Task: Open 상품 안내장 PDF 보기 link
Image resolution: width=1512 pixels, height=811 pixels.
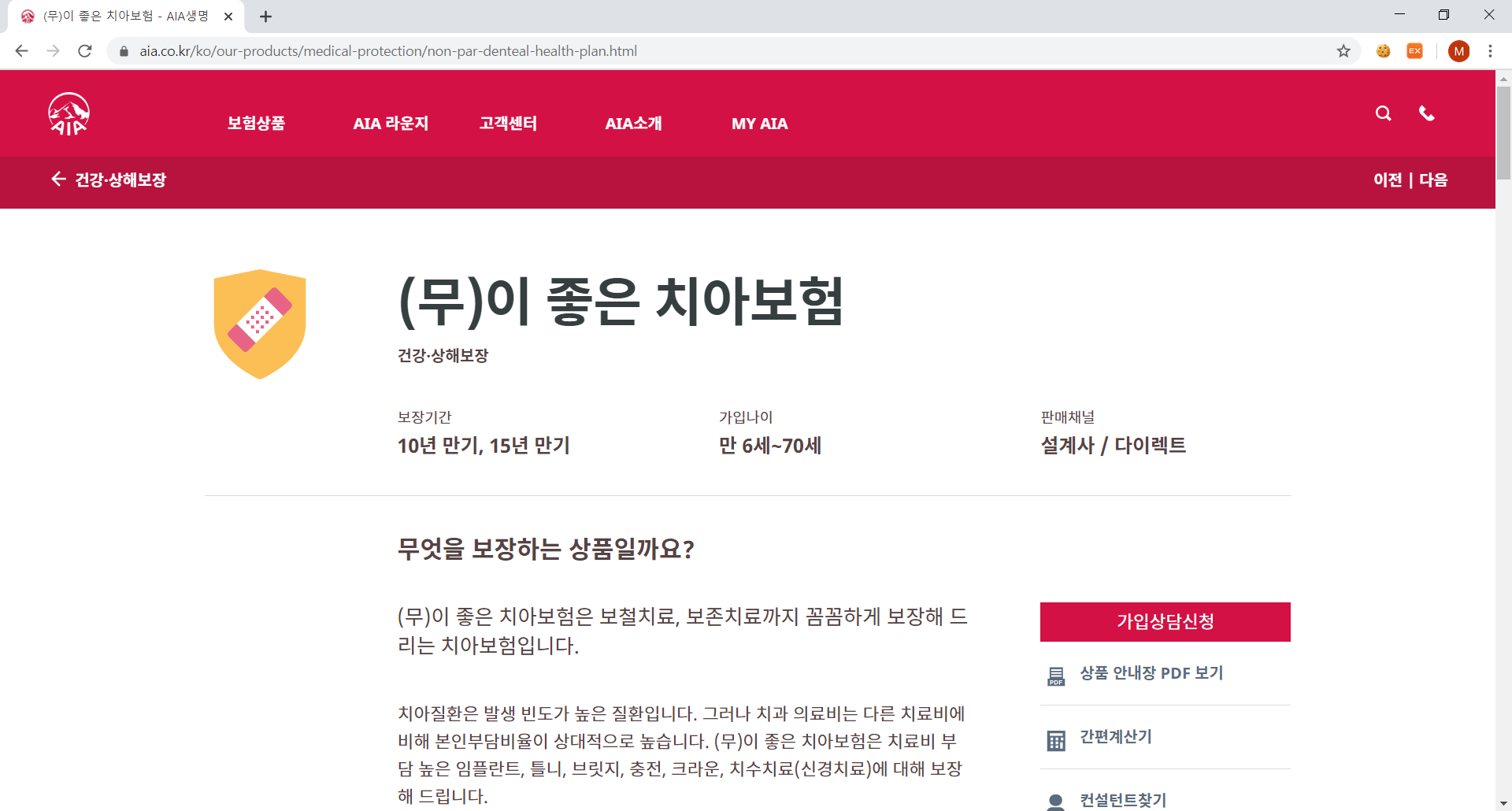Action: [x=1151, y=673]
